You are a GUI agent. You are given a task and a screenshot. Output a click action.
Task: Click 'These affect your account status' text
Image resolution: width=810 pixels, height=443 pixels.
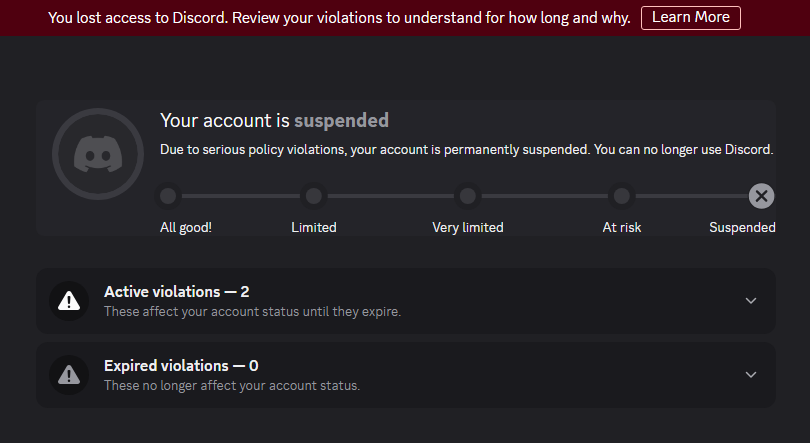(252, 311)
